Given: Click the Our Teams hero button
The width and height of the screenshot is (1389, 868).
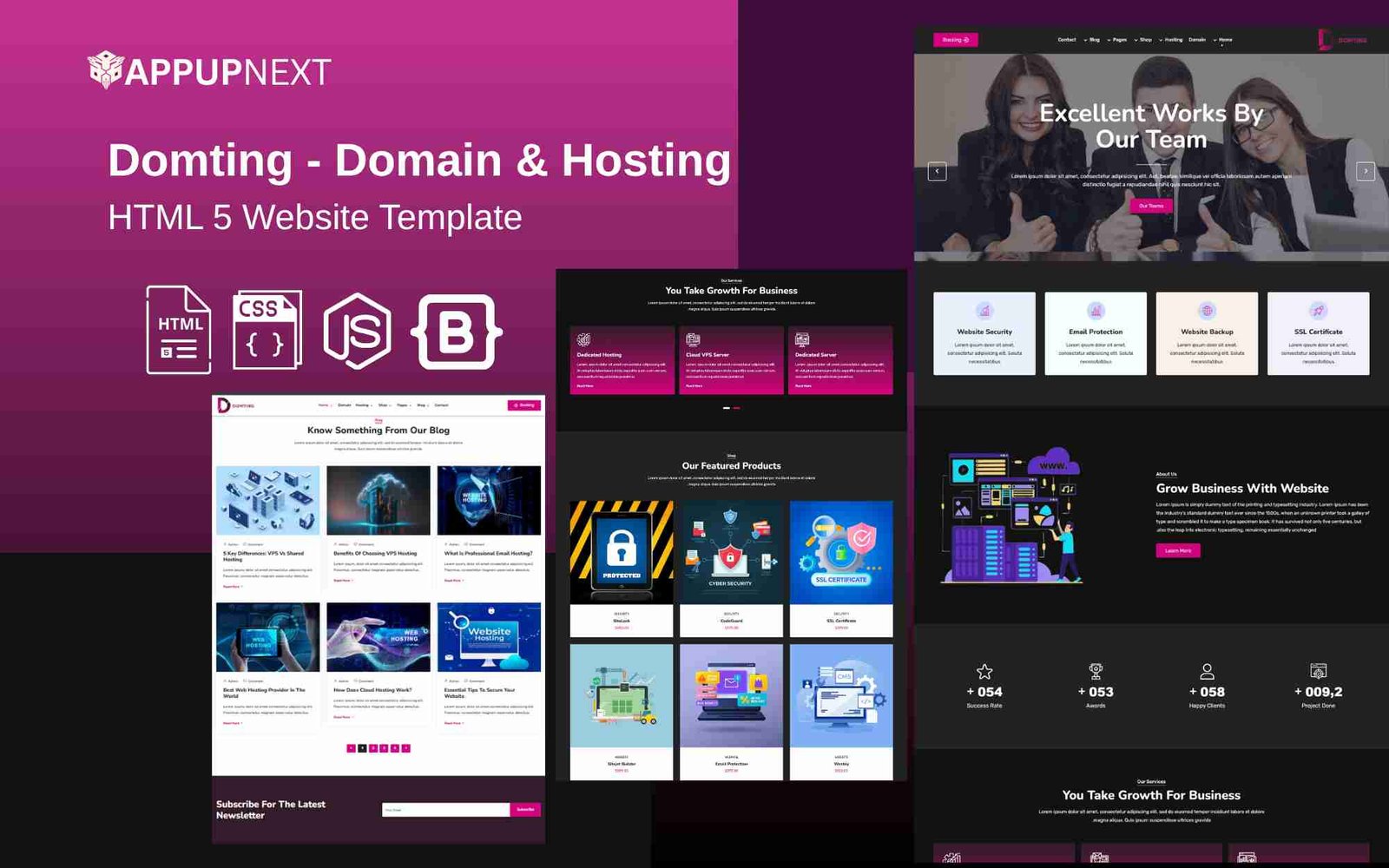Looking at the screenshot, I should 1151,206.
